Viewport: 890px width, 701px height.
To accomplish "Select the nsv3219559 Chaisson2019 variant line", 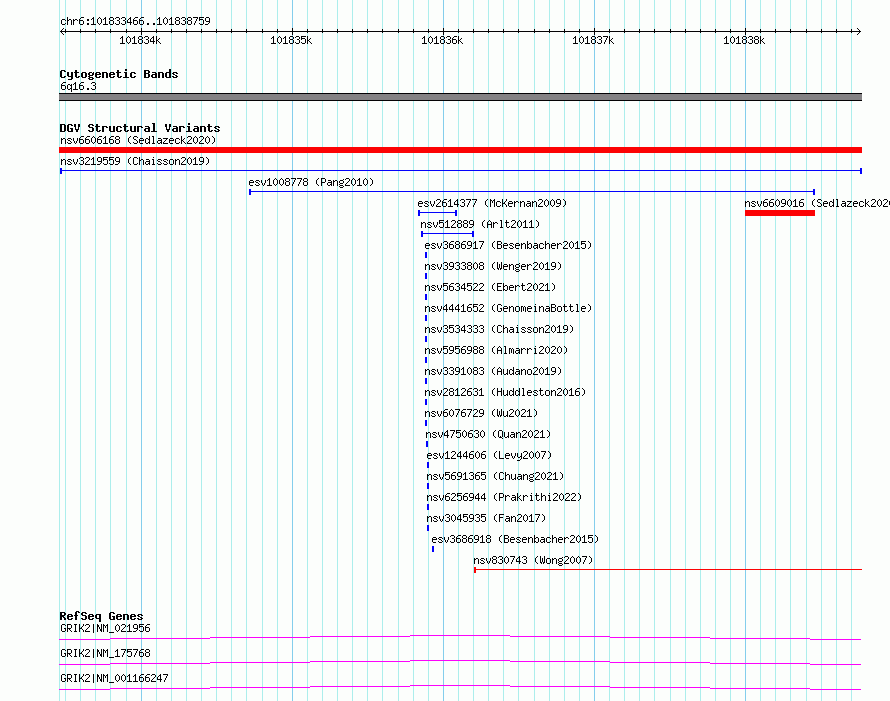I will pyautogui.click(x=460, y=171).
